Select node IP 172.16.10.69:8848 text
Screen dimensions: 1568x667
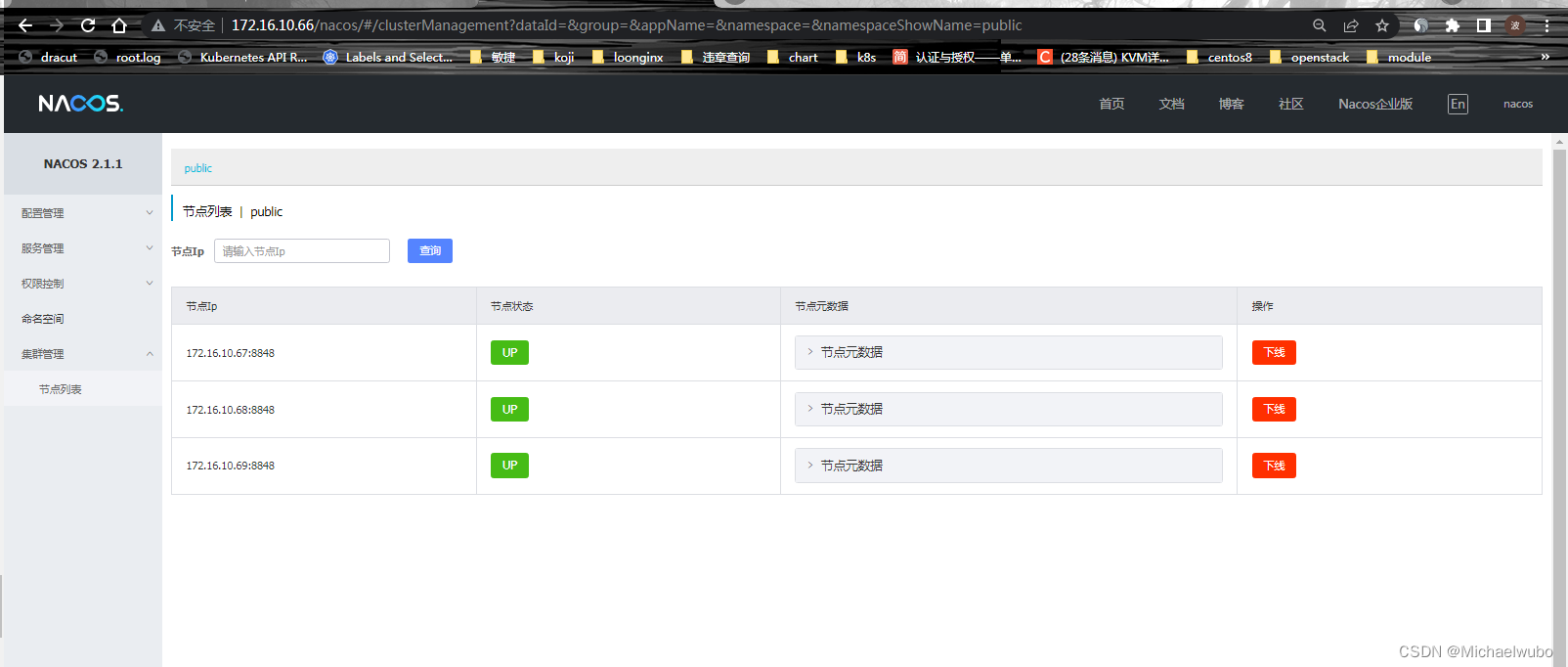pos(231,466)
